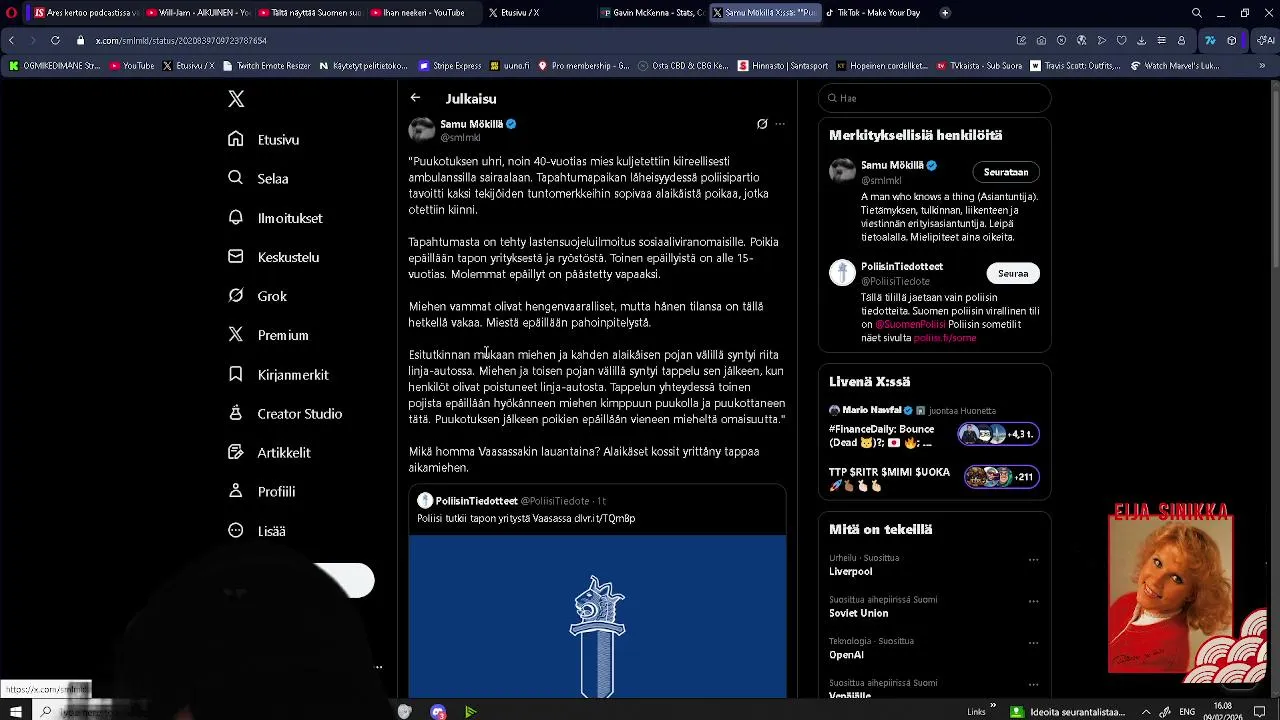1280x720 pixels.
Task: Follow PoliisinTiedotteet with Seuraa button
Action: pyautogui.click(x=1013, y=273)
